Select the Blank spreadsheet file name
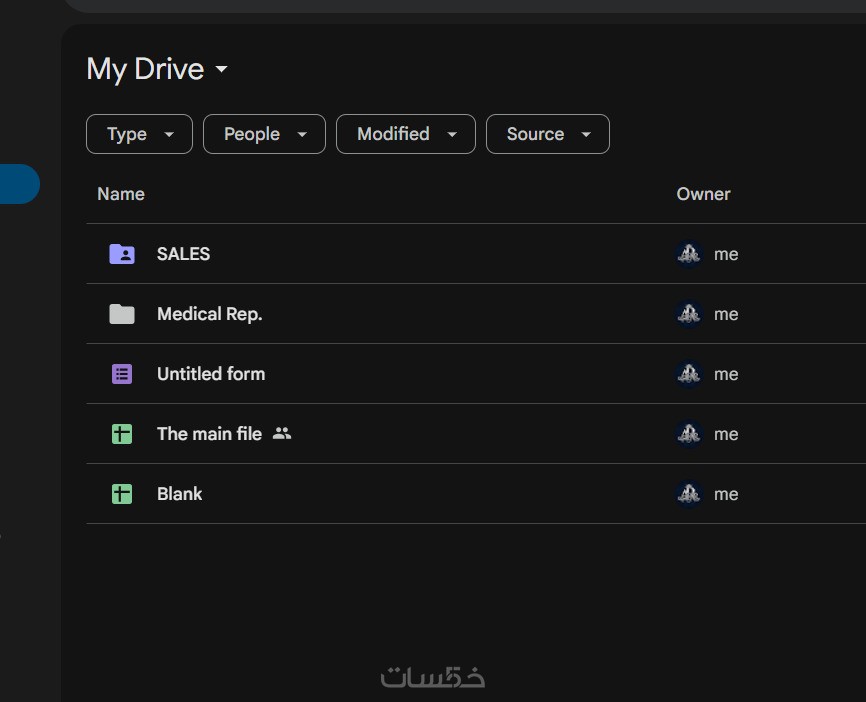This screenshot has width=866, height=702. tap(180, 494)
